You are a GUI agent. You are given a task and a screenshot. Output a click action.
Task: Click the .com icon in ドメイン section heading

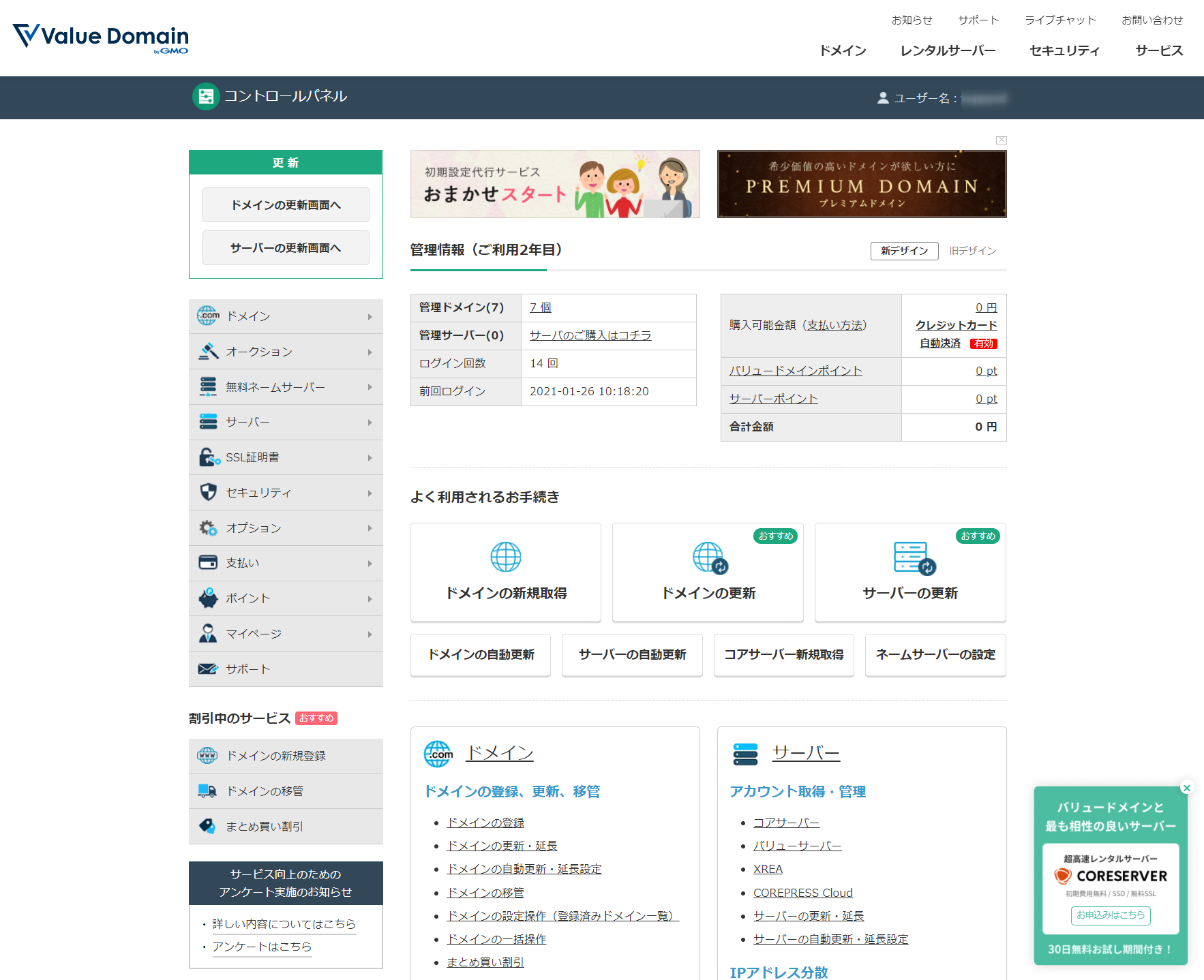tap(438, 754)
